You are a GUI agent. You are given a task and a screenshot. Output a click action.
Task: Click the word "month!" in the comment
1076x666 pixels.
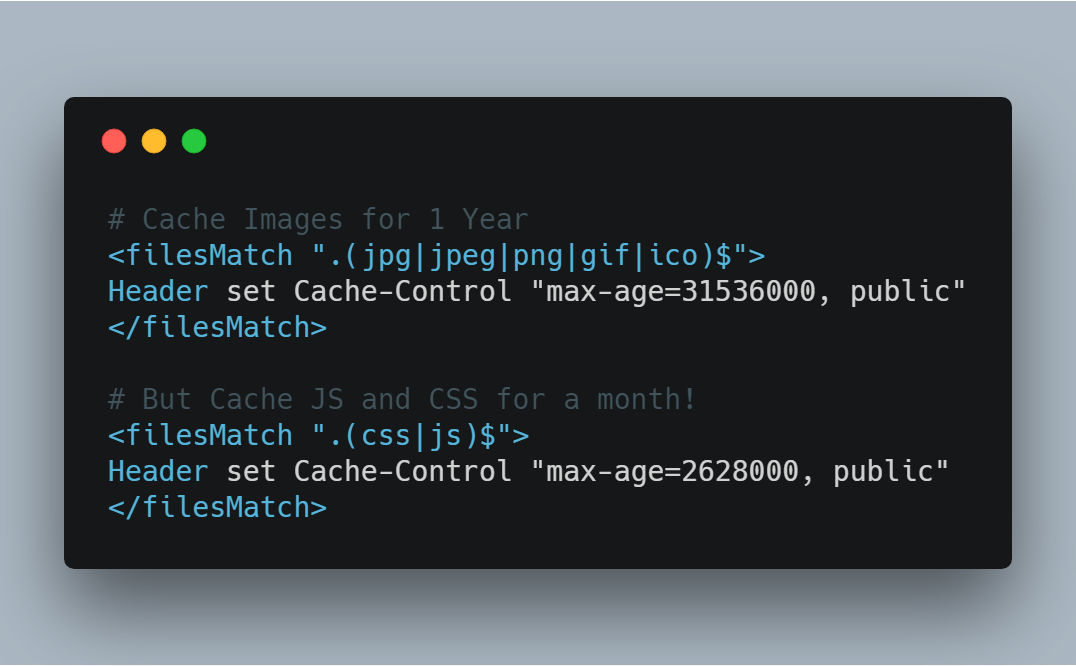tap(647, 399)
